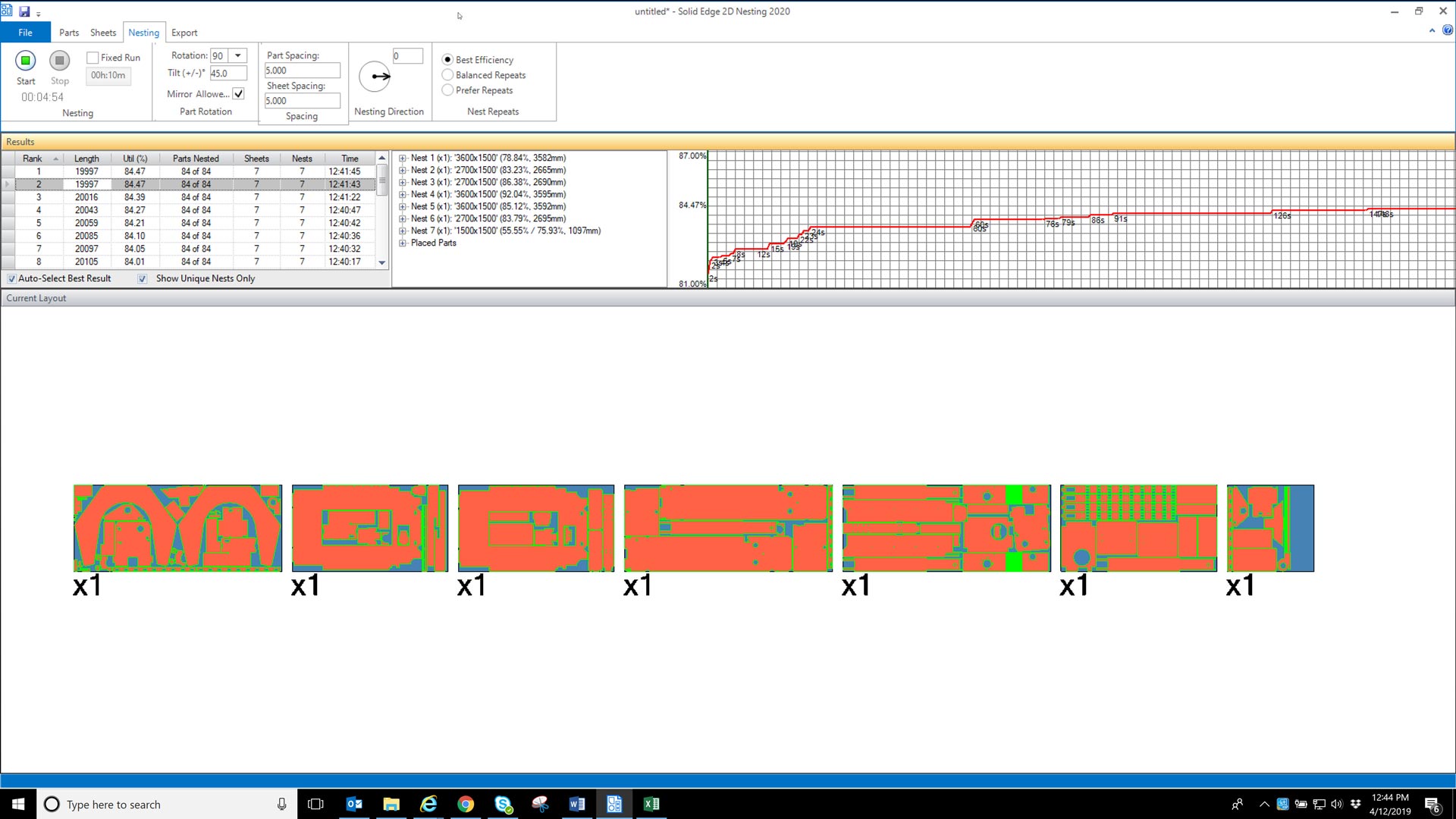Image resolution: width=1456 pixels, height=819 pixels.
Task: Select the Nesting tab in ribbon
Action: (x=143, y=32)
